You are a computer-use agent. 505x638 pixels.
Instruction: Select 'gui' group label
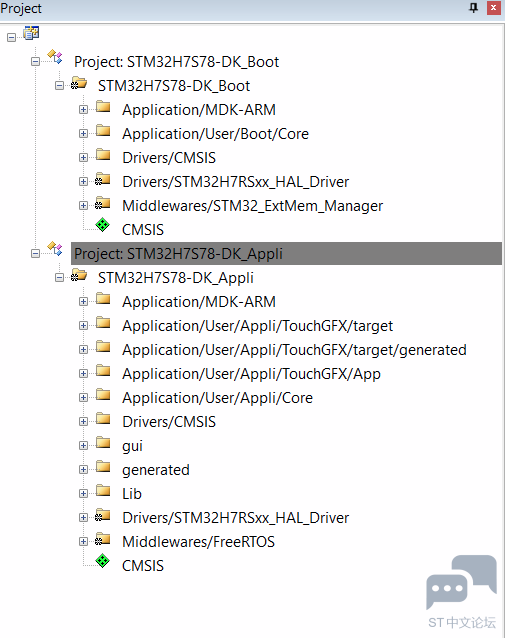tap(132, 446)
